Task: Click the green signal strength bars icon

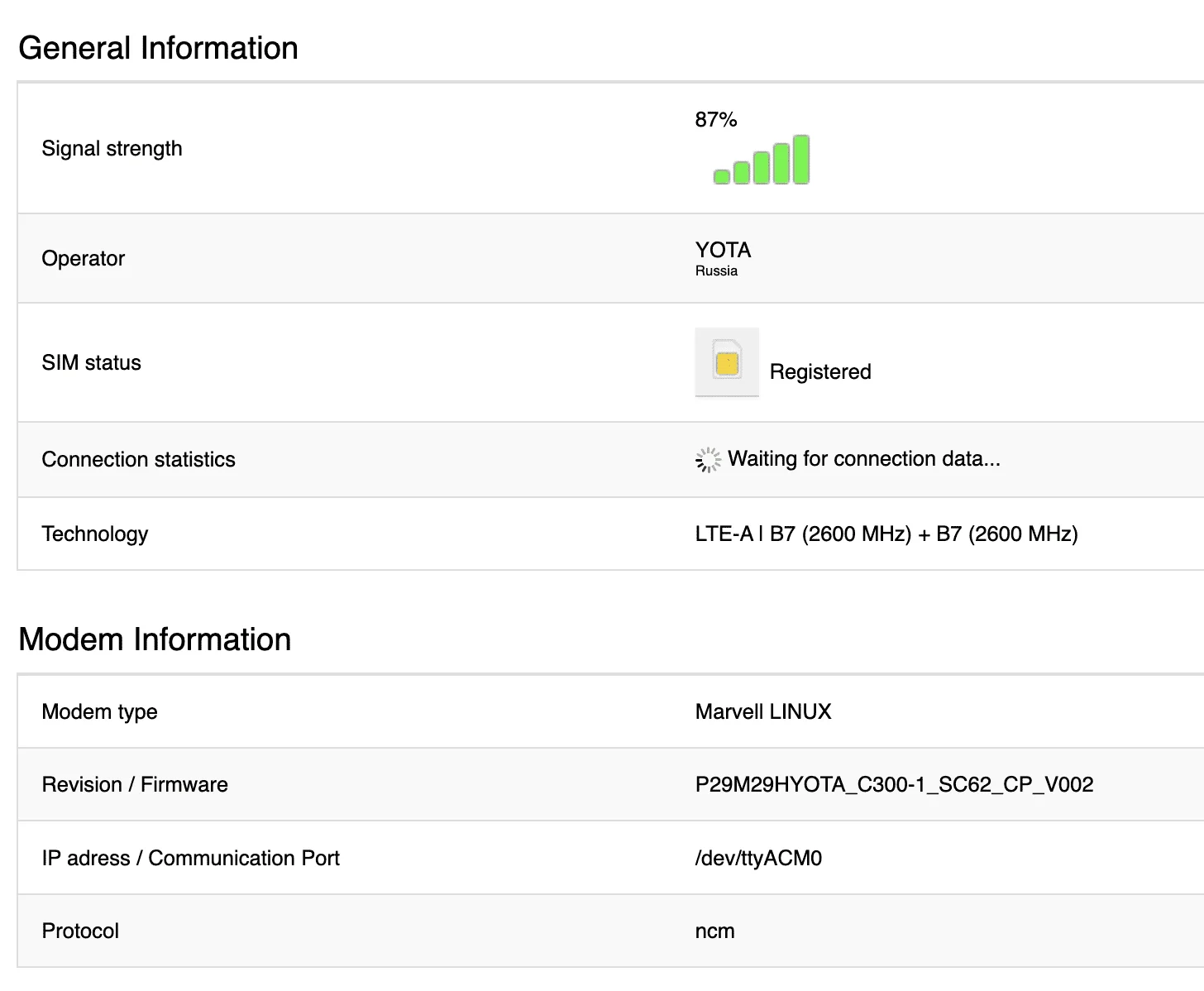Action: coord(762,160)
